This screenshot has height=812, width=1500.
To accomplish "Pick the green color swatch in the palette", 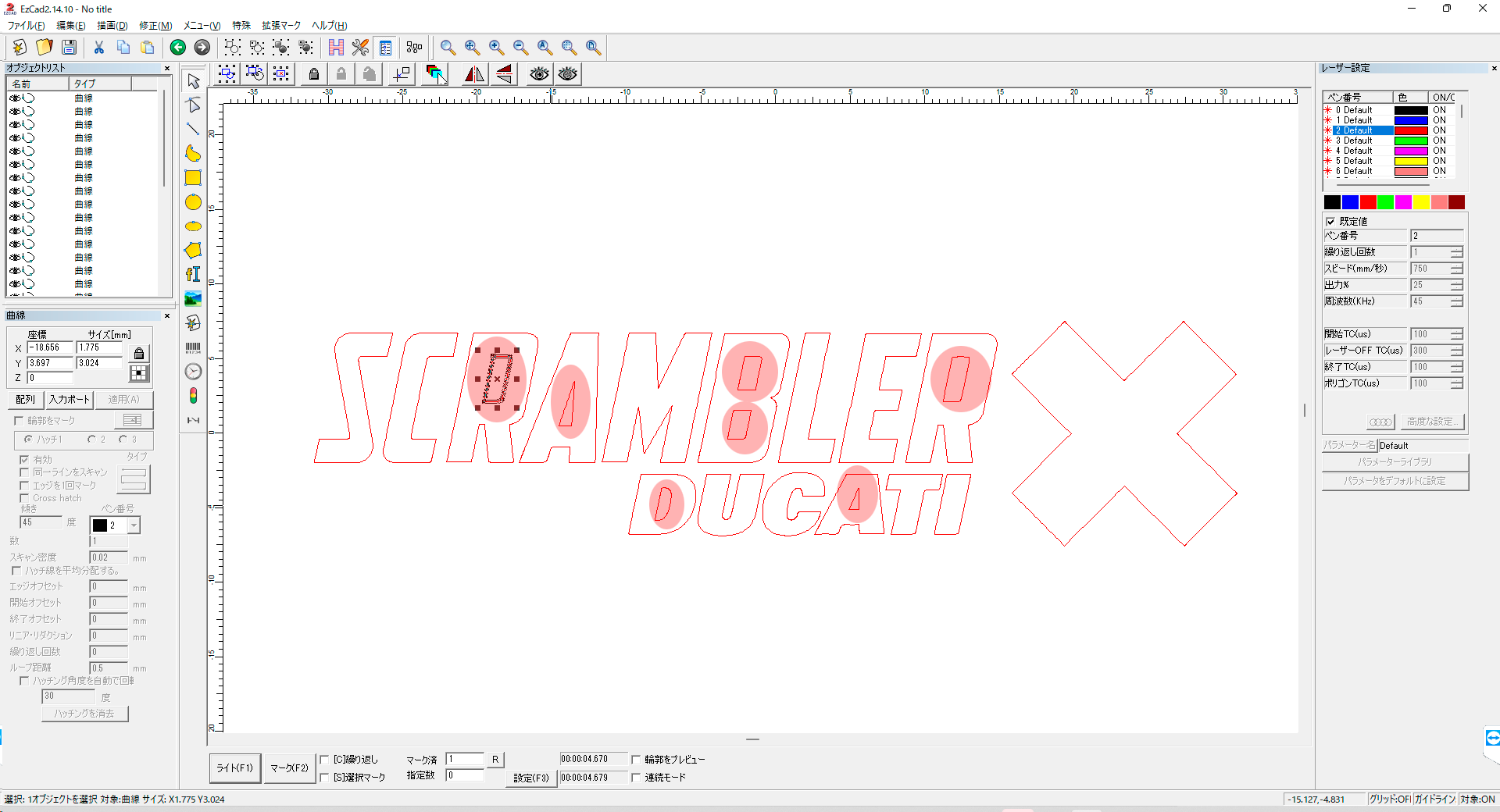I will [1385, 202].
